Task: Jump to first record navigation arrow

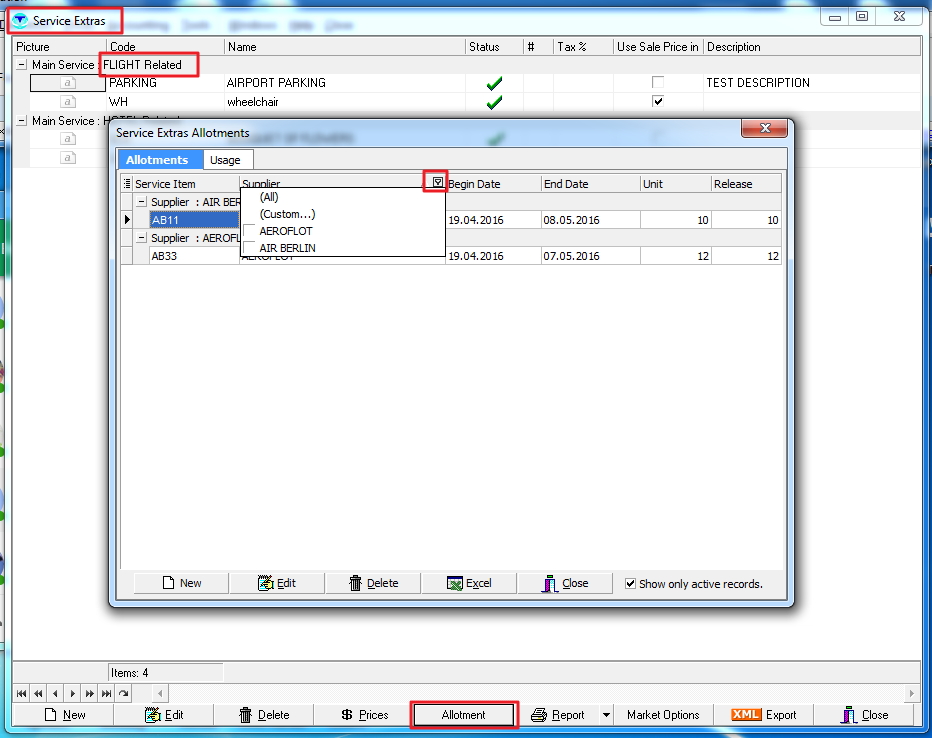Action: (x=22, y=693)
